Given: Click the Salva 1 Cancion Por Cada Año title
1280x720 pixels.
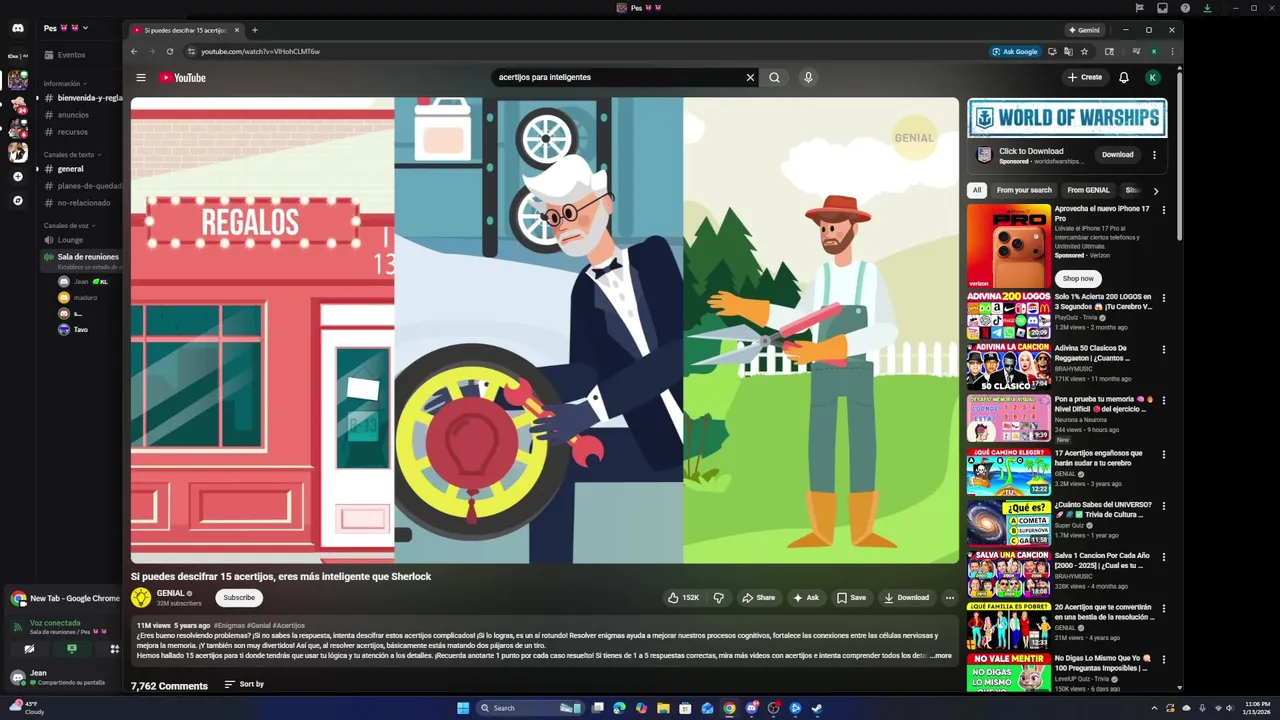Looking at the screenshot, I should point(1102,560).
